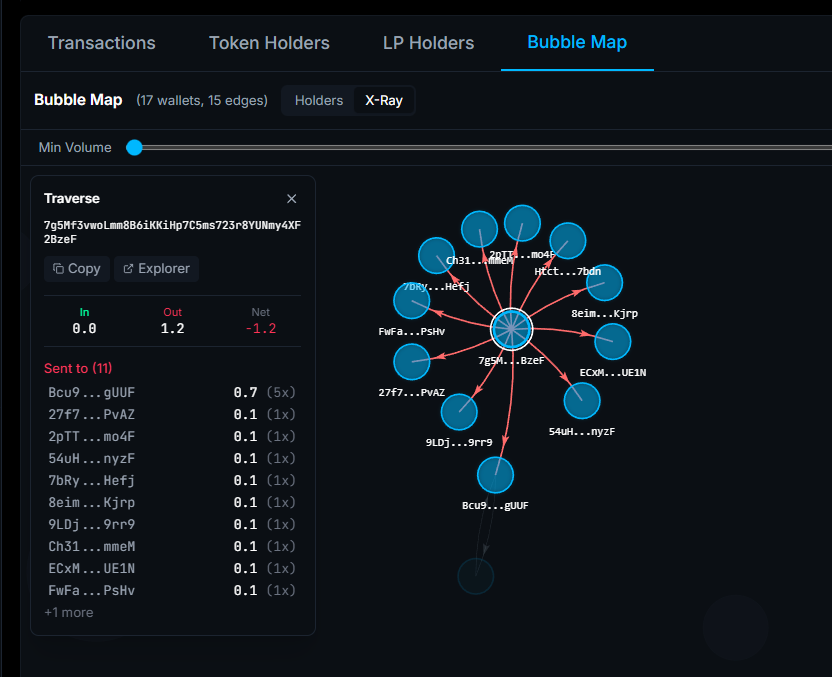Image resolution: width=832 pixels, height=677 pixels.
Task: Click the In 0.0 value
Action: pos(84,328)
